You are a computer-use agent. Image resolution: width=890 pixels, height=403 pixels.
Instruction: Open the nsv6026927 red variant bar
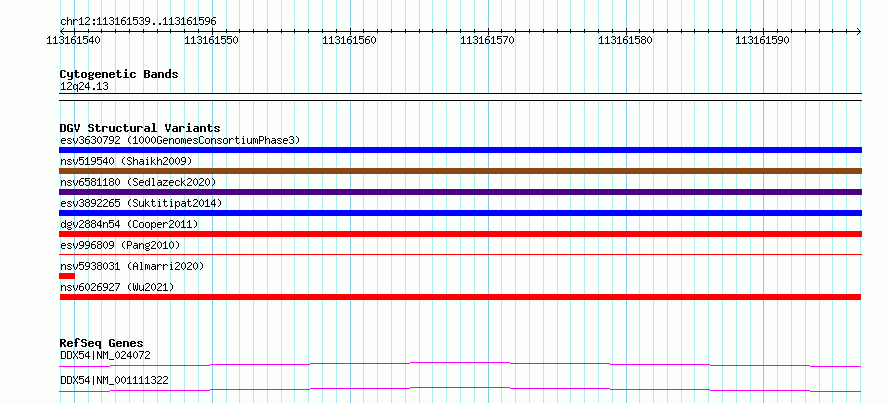[x=460, y=297]
